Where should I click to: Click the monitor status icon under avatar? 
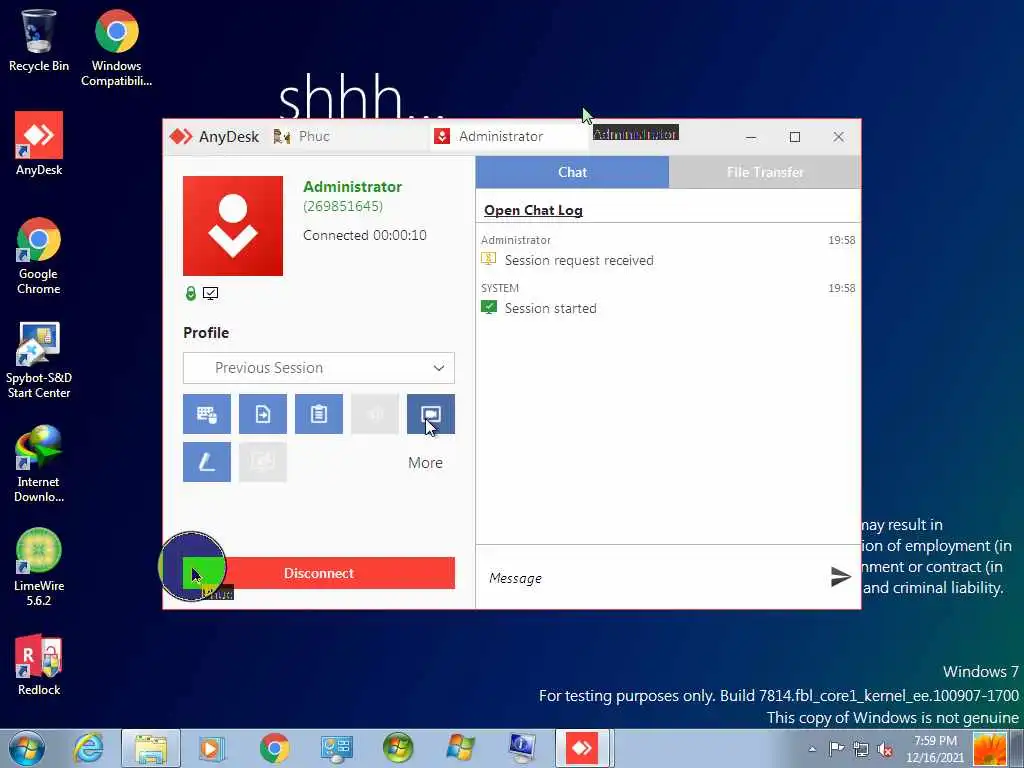(210, 294)
